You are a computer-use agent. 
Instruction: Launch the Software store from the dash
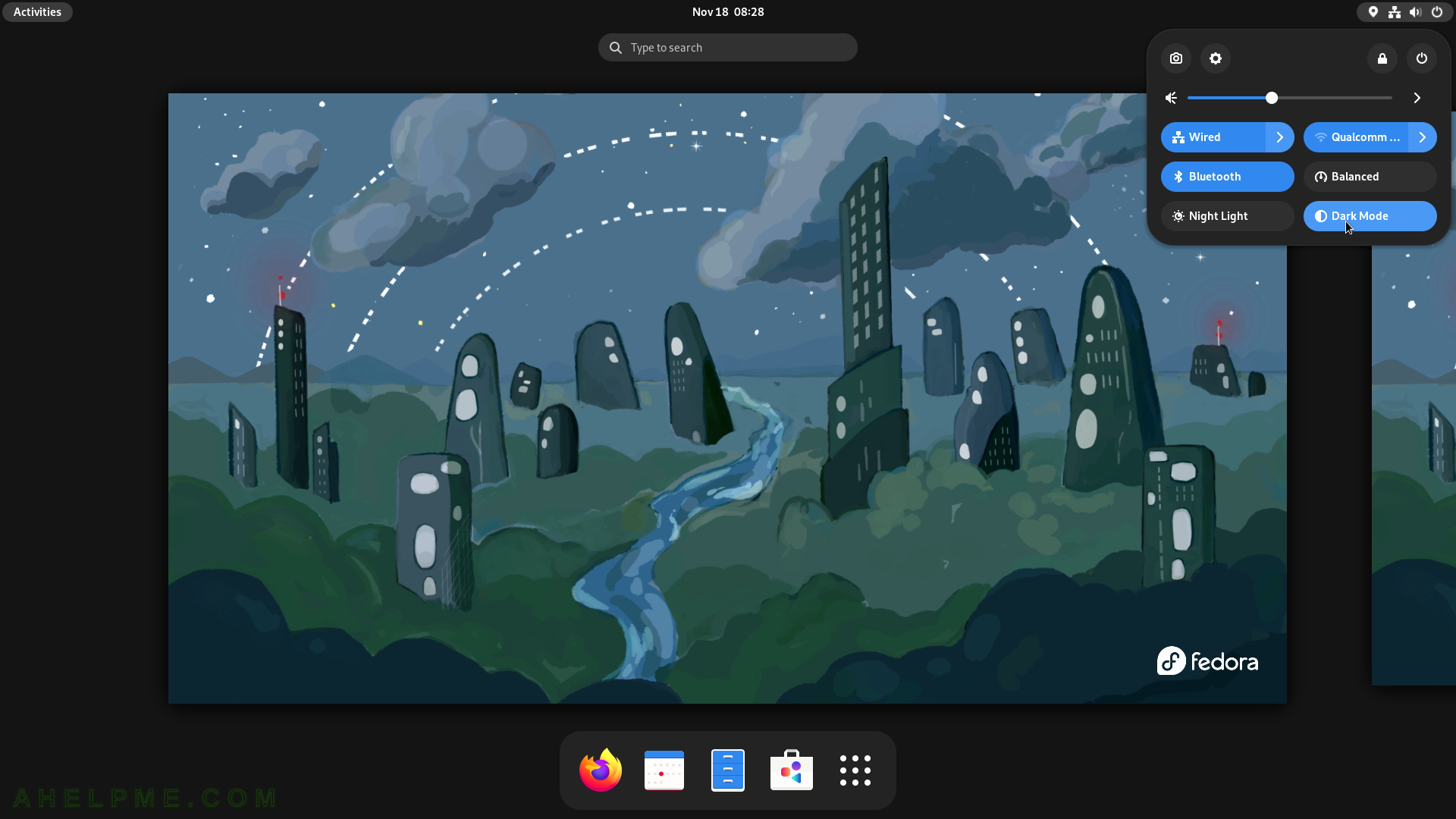(x=792, y=770)
